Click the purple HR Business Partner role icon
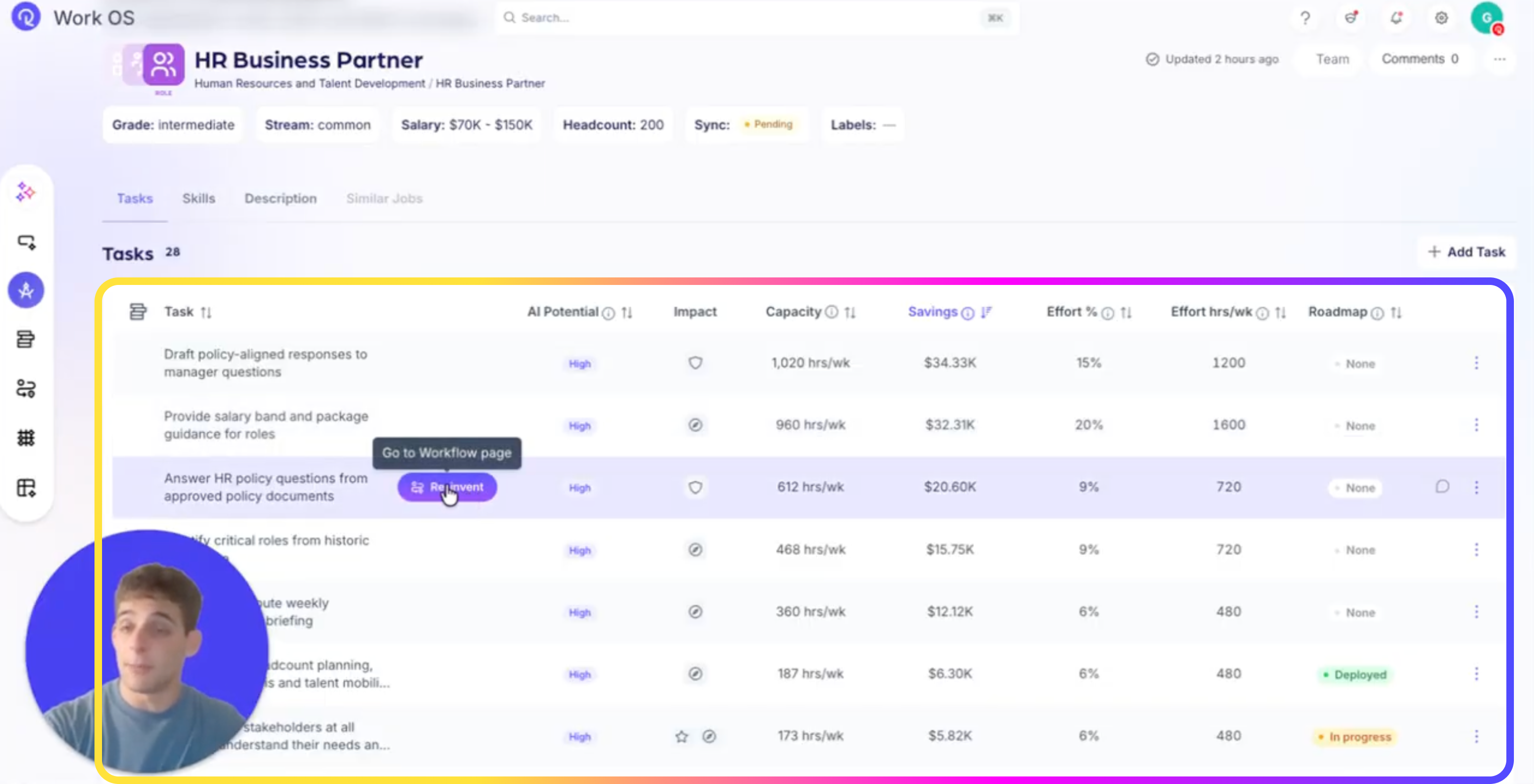Screen dimensions: 1534x784 pos(163,64)
